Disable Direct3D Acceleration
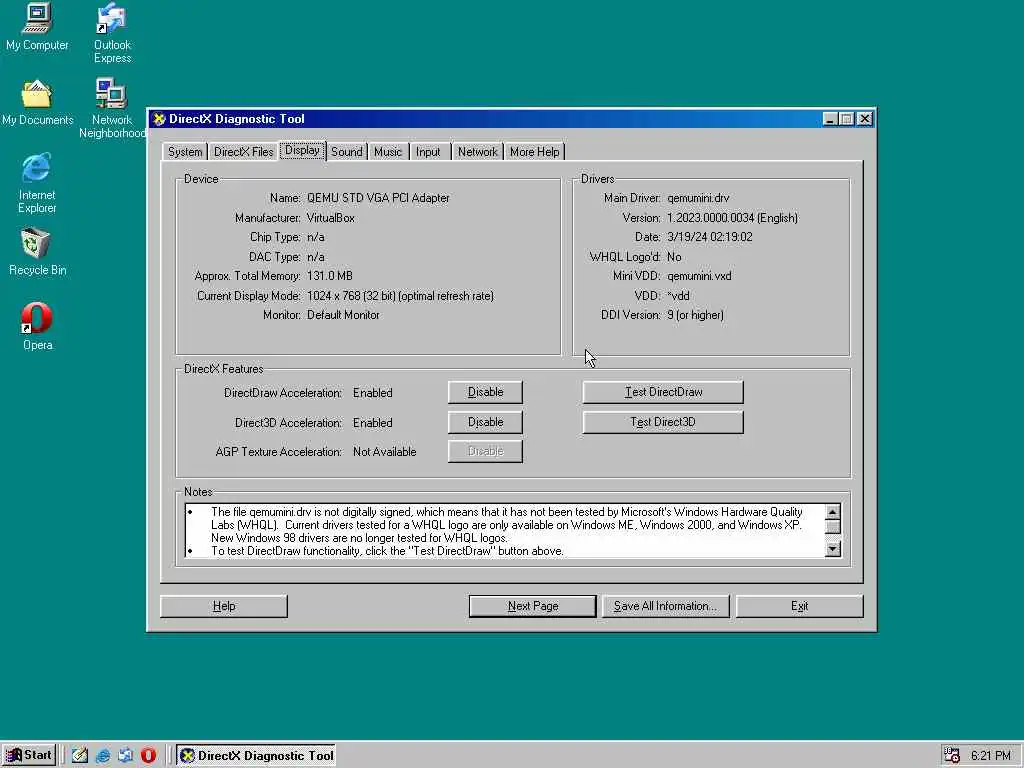1024x768 pixels. [485, 422]
